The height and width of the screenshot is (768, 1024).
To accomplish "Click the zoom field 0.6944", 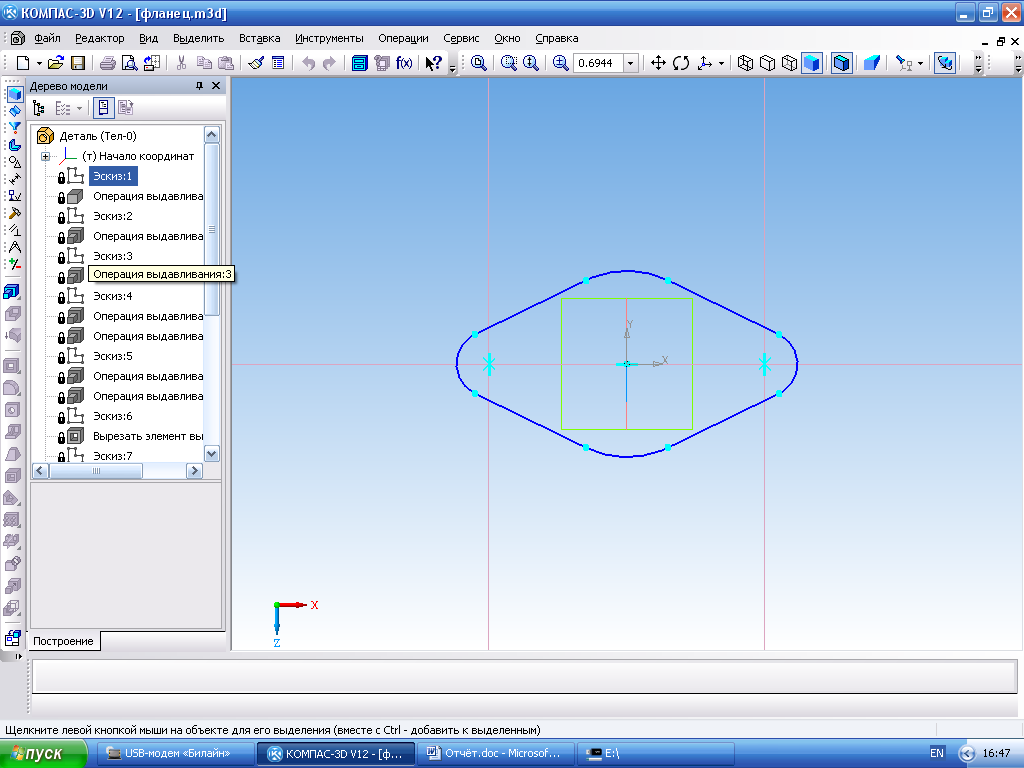I will (x=598, y=63).
